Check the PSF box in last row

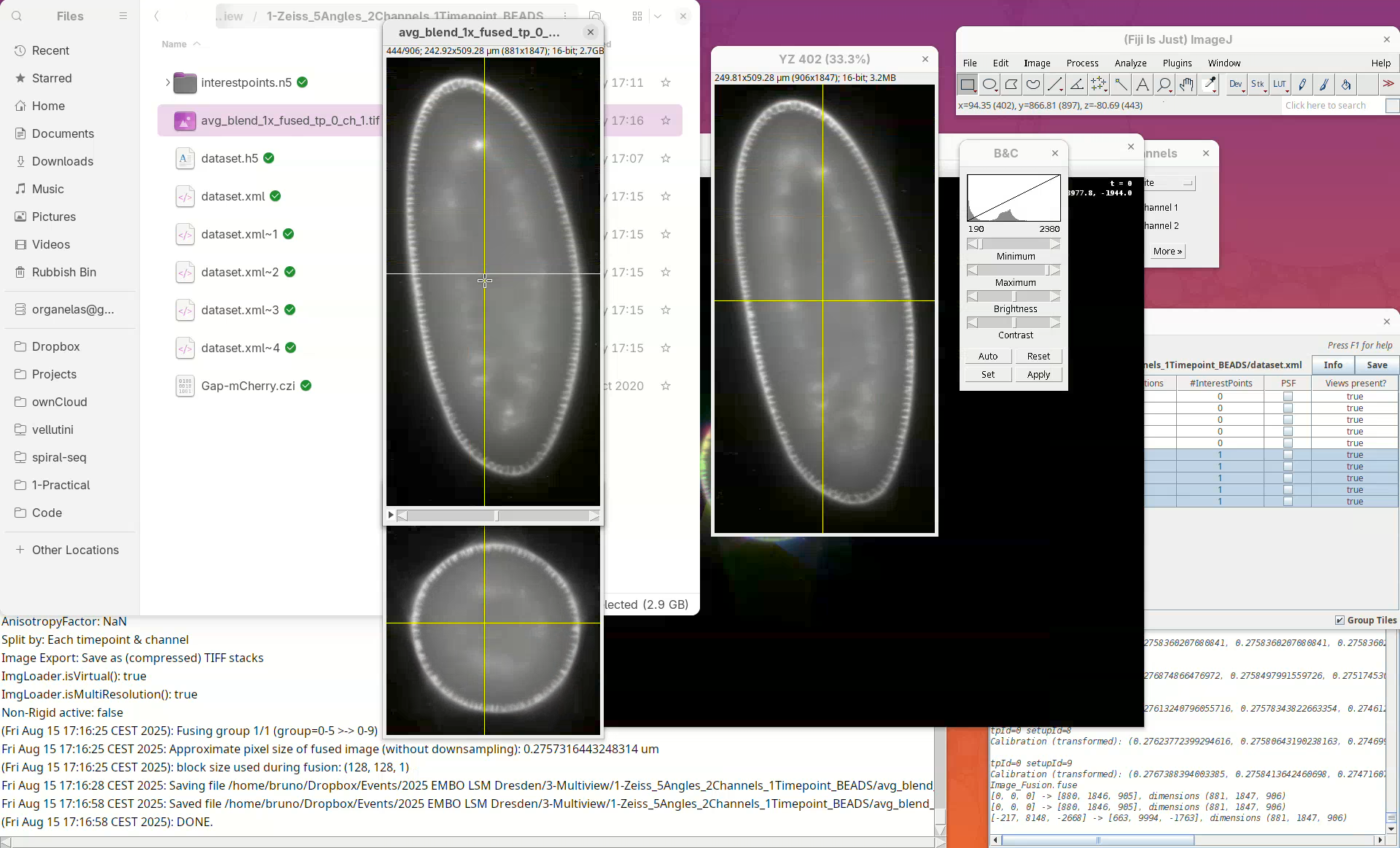(1288, 502)
